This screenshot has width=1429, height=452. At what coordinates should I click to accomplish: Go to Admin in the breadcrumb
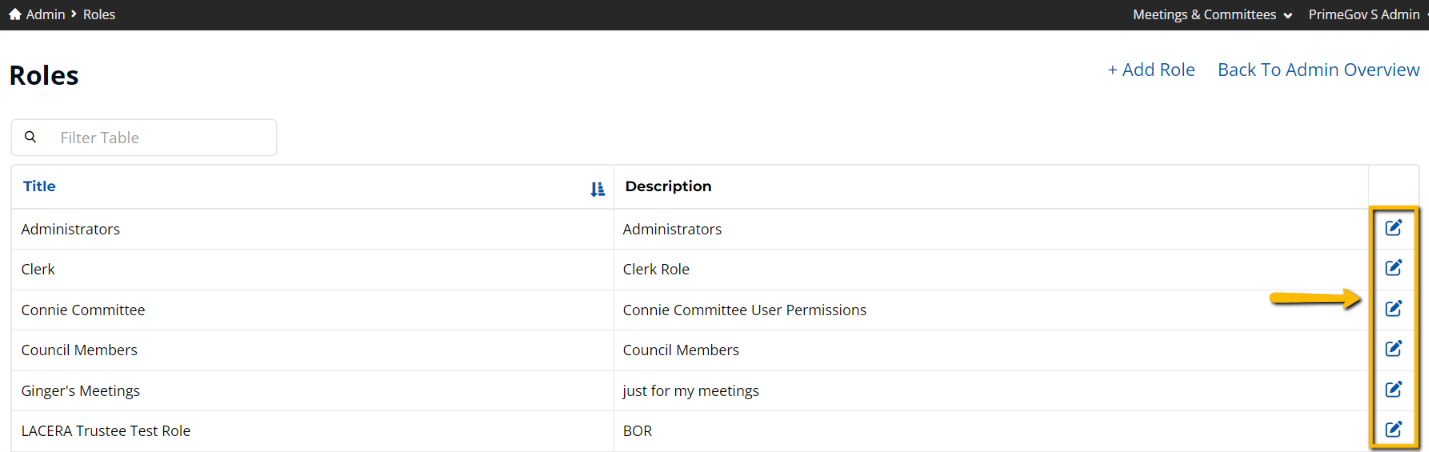tap(45, 14)
